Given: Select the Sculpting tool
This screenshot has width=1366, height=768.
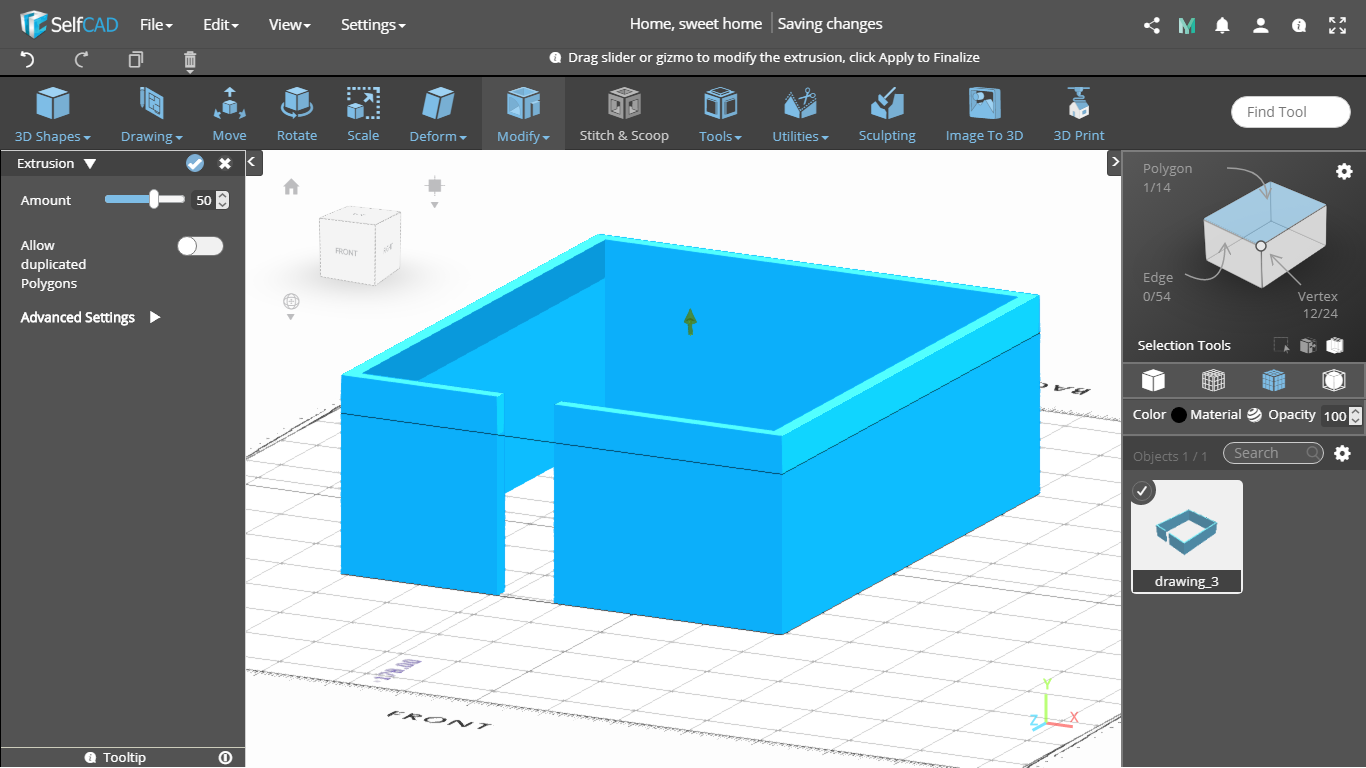Looking at the screenshot, I should tap(887, 114).
